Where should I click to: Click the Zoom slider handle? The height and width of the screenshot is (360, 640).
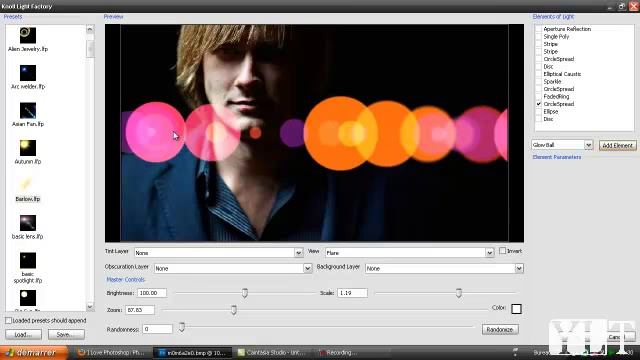point(233,310)
